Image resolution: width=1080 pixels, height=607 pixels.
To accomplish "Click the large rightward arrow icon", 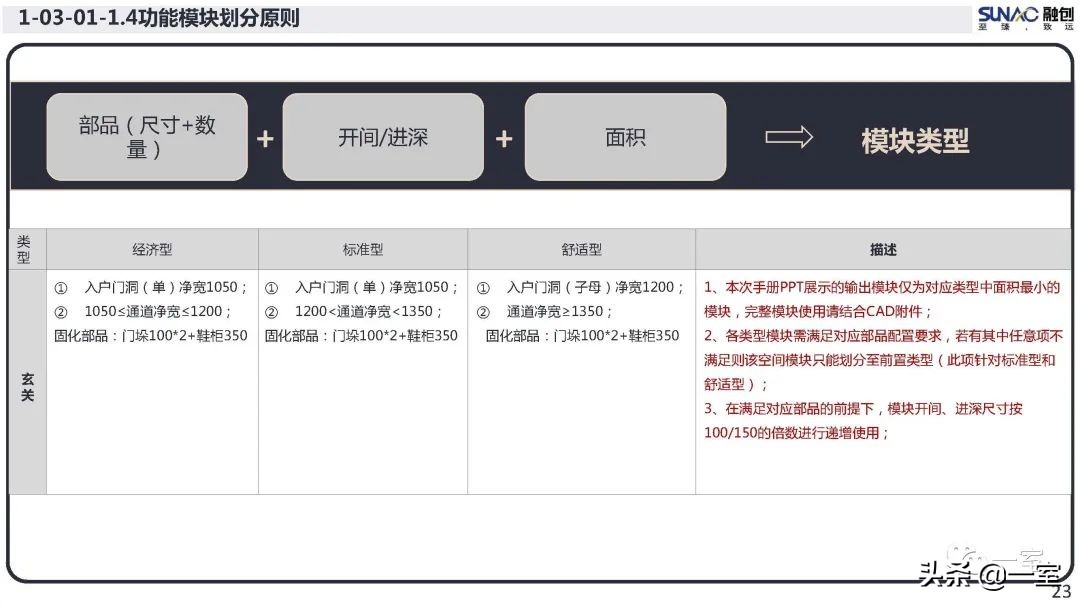I will pos(790,139).
